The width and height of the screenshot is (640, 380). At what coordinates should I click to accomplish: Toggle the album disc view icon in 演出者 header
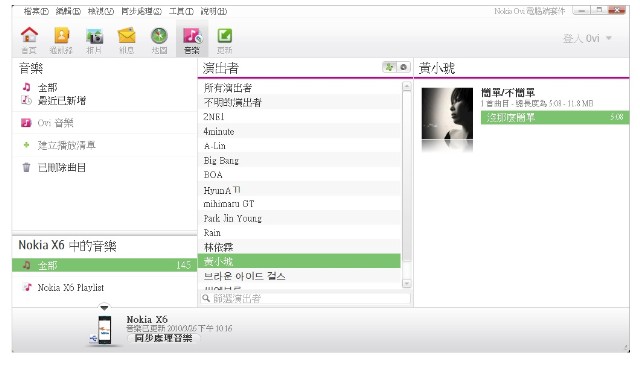tap(403, 67)
